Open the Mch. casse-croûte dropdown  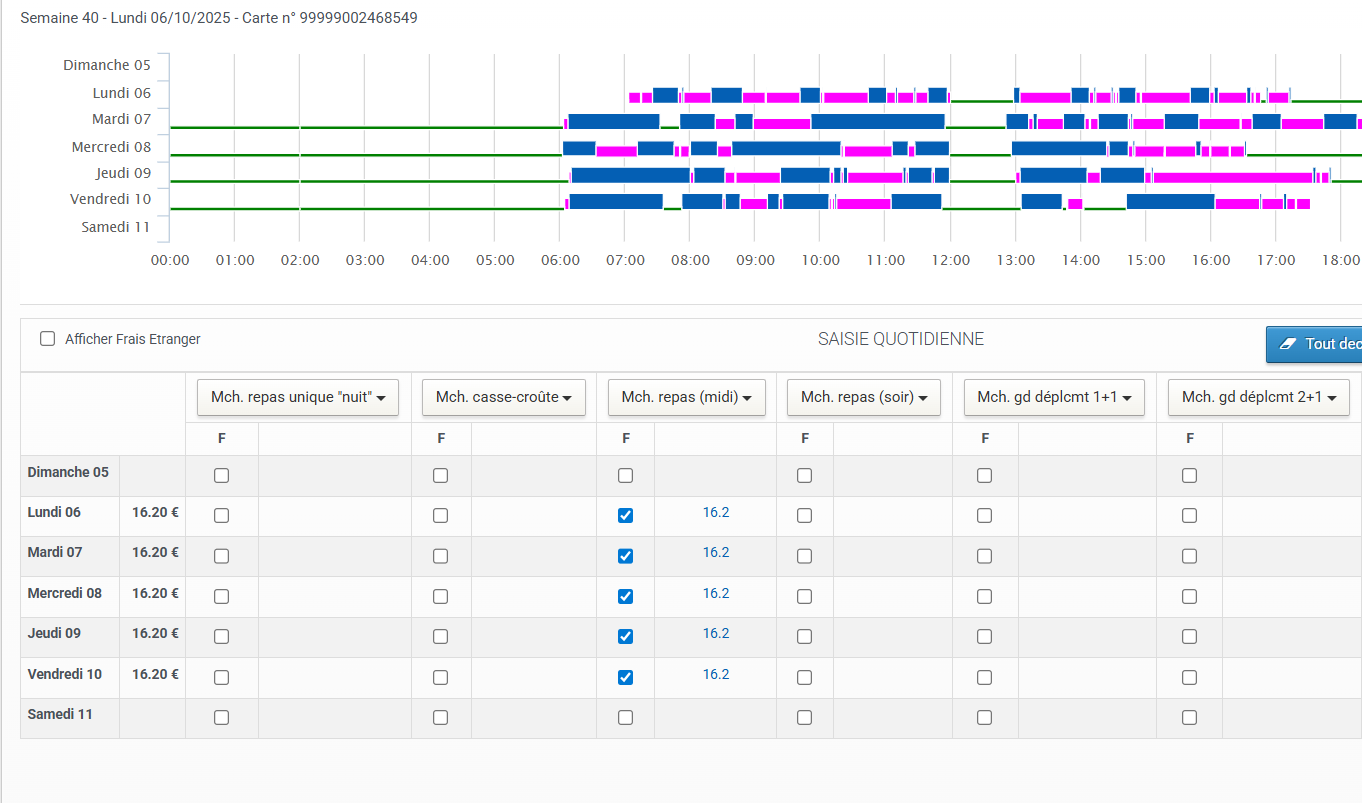pyautogui.click(x=504, y=397)
